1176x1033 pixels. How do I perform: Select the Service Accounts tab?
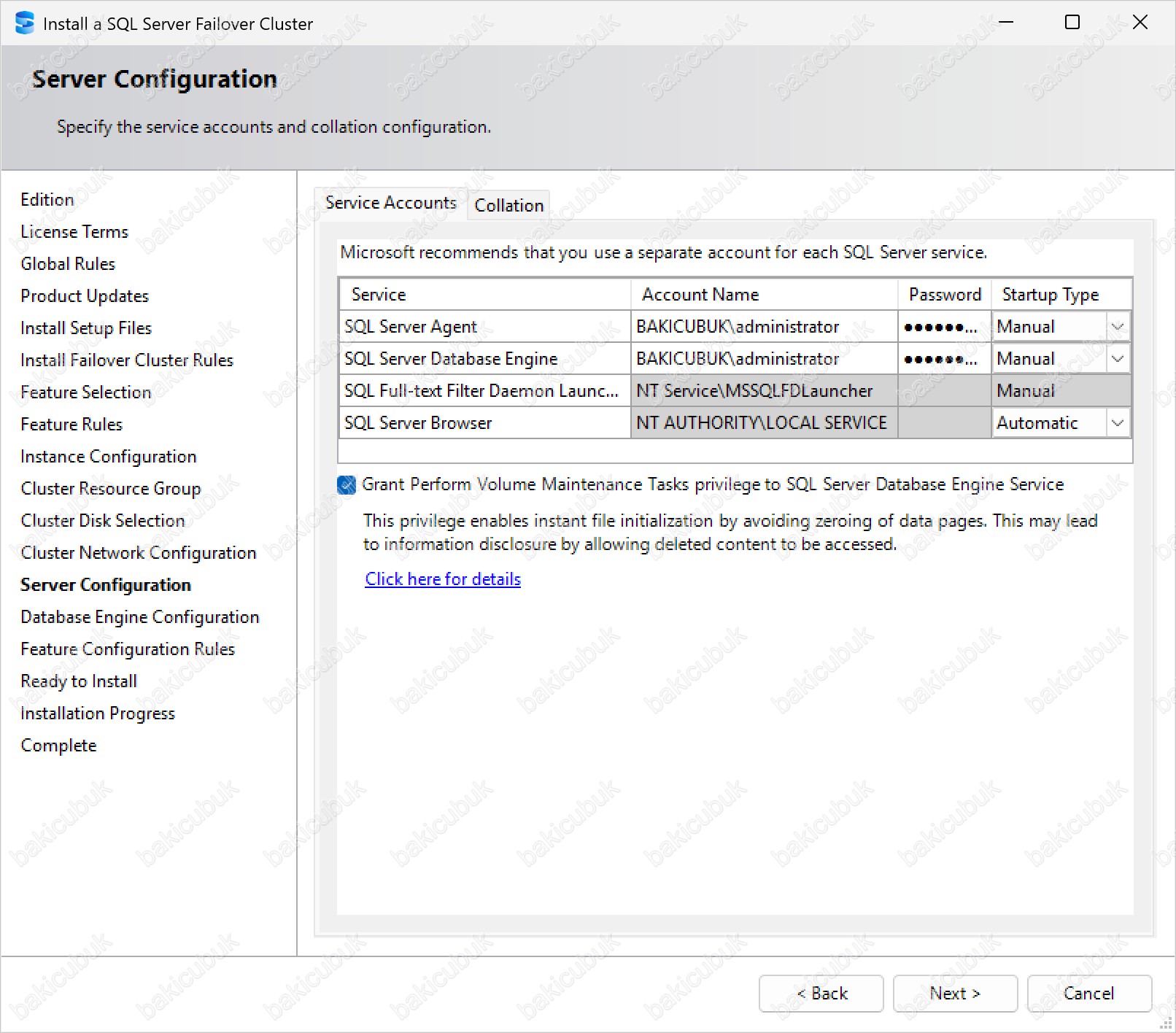pyautogui.click(x=390, y=203)
